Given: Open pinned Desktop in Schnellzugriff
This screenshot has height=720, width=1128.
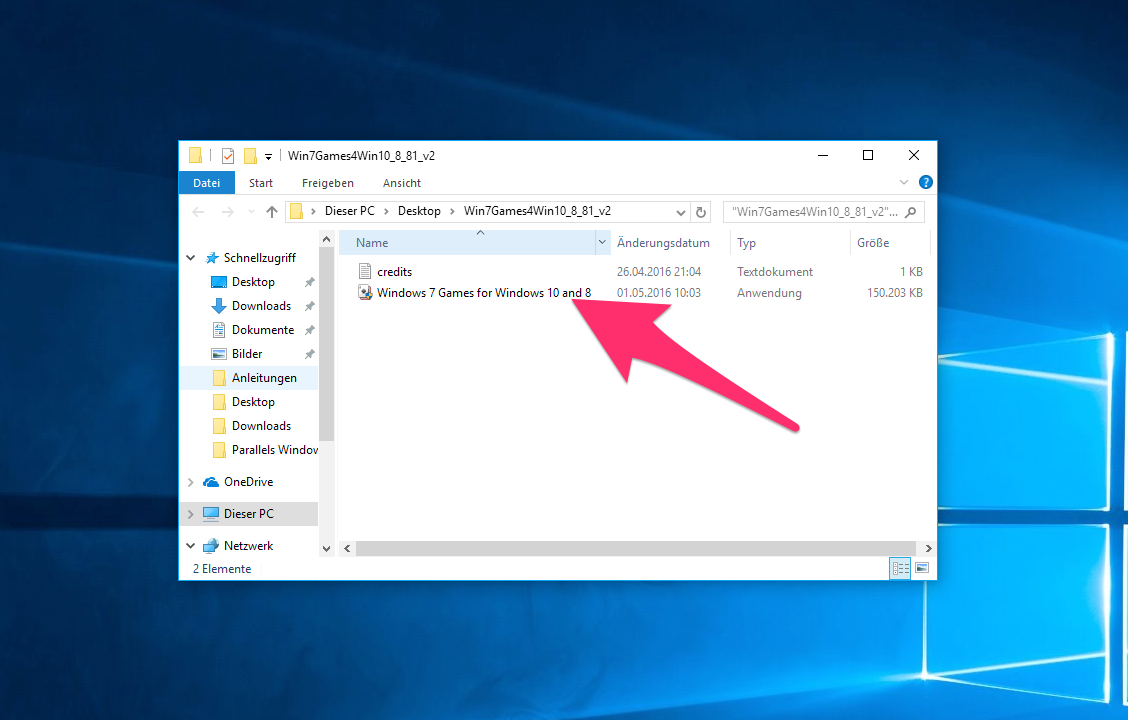Looking at the screenshot, I should tap(253, 282).
